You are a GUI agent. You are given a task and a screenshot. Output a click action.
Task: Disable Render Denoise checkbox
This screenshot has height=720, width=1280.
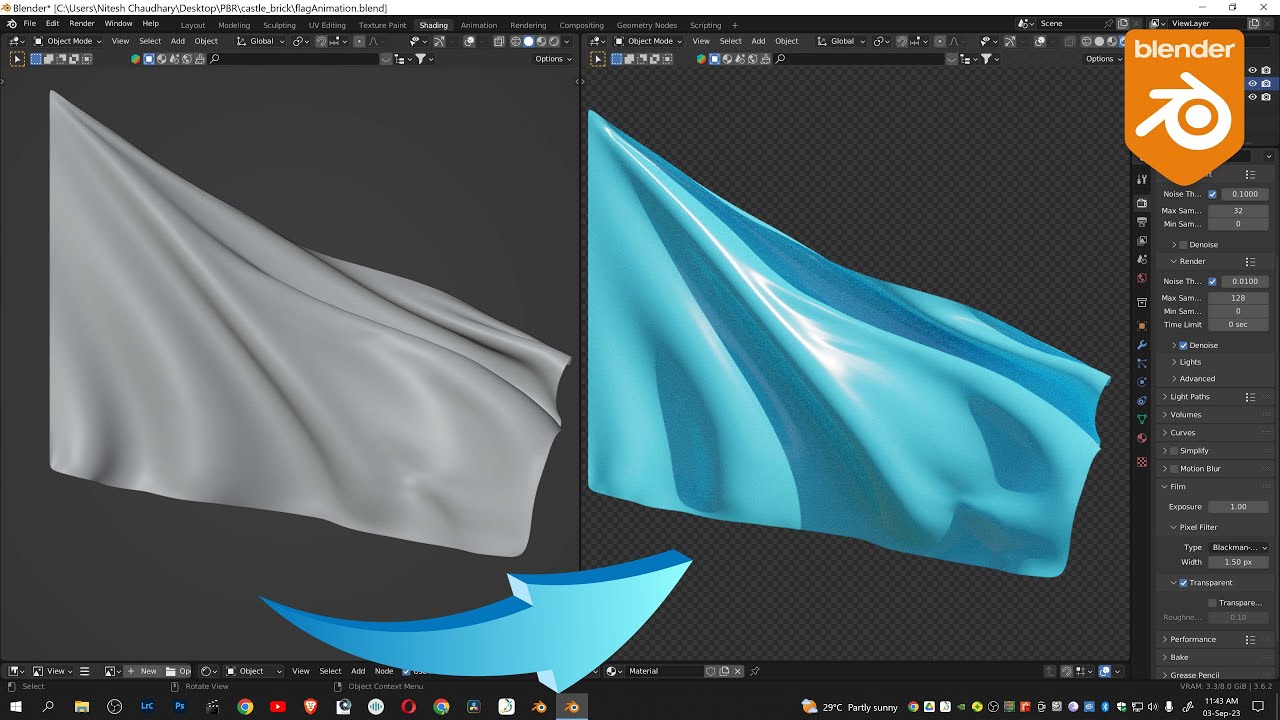(x=1184, y=345)
